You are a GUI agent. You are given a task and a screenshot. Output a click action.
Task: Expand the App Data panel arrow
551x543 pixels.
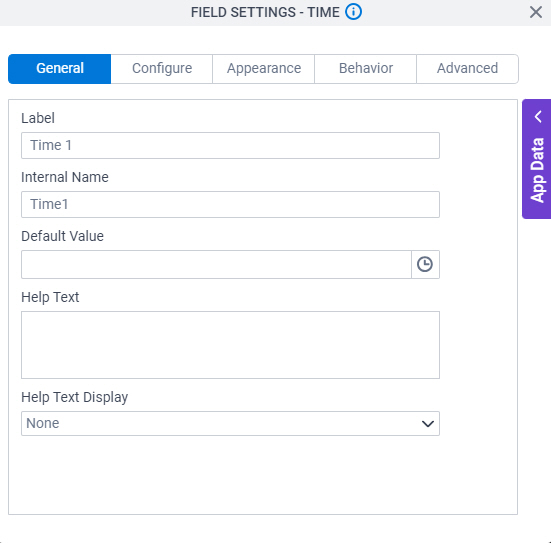[x=538, y=116]
